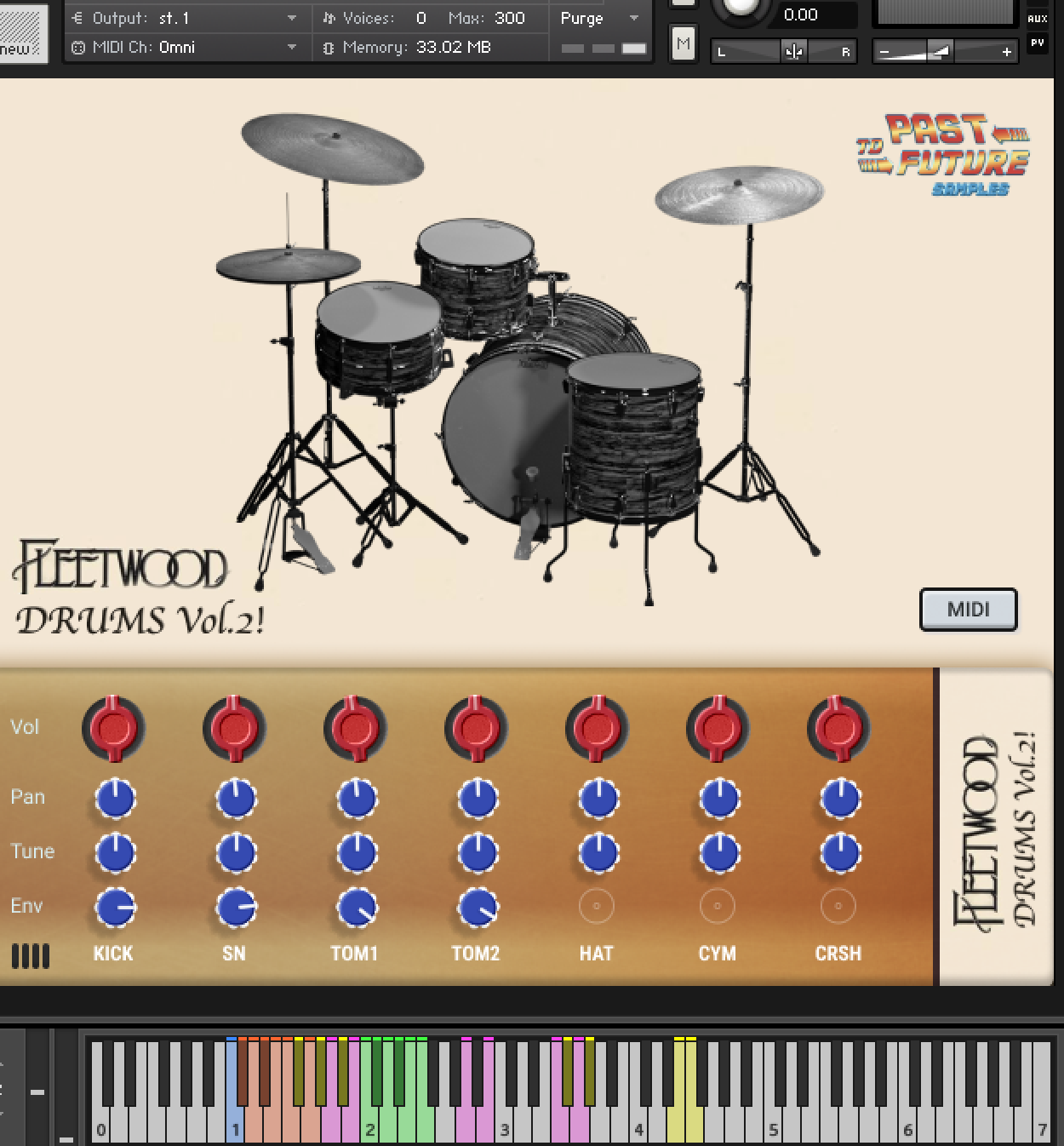The width and height of the screenshot is (1064, 1146).
Task: Click the SN tune knob
Action: pyautogui.click(x=236, y=853)
